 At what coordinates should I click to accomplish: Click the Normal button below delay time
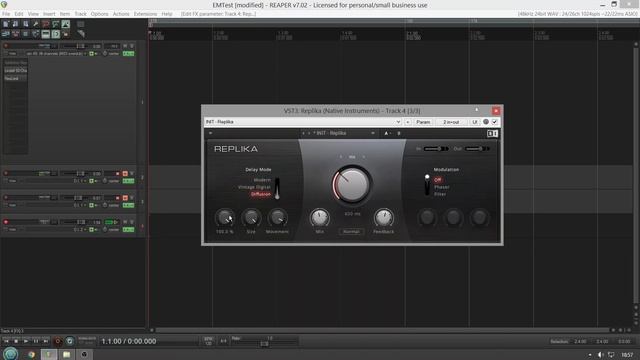pos(351,231)
